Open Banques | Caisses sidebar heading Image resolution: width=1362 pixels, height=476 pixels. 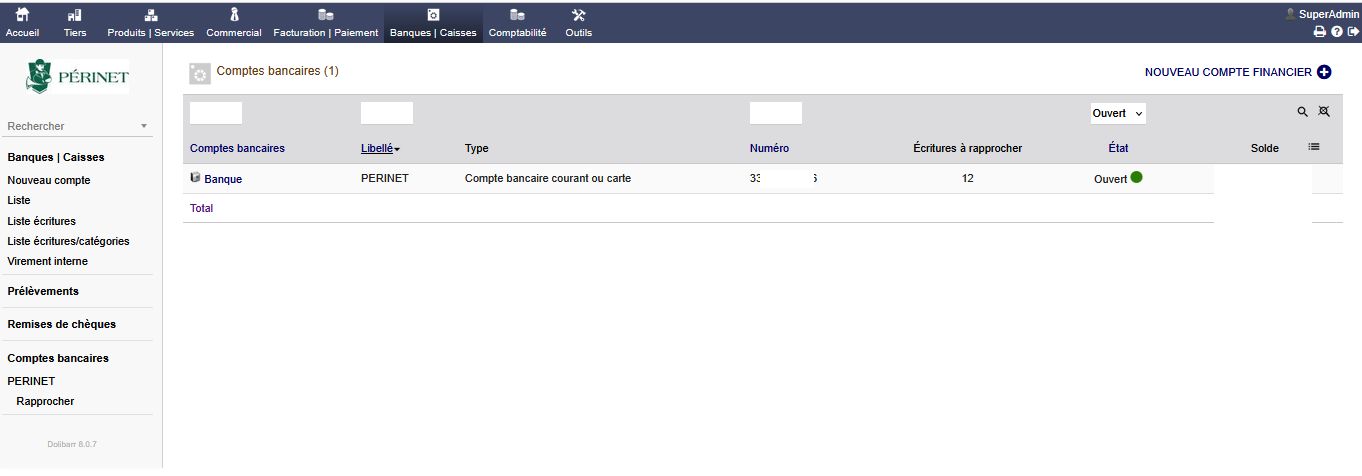(56, 157)
